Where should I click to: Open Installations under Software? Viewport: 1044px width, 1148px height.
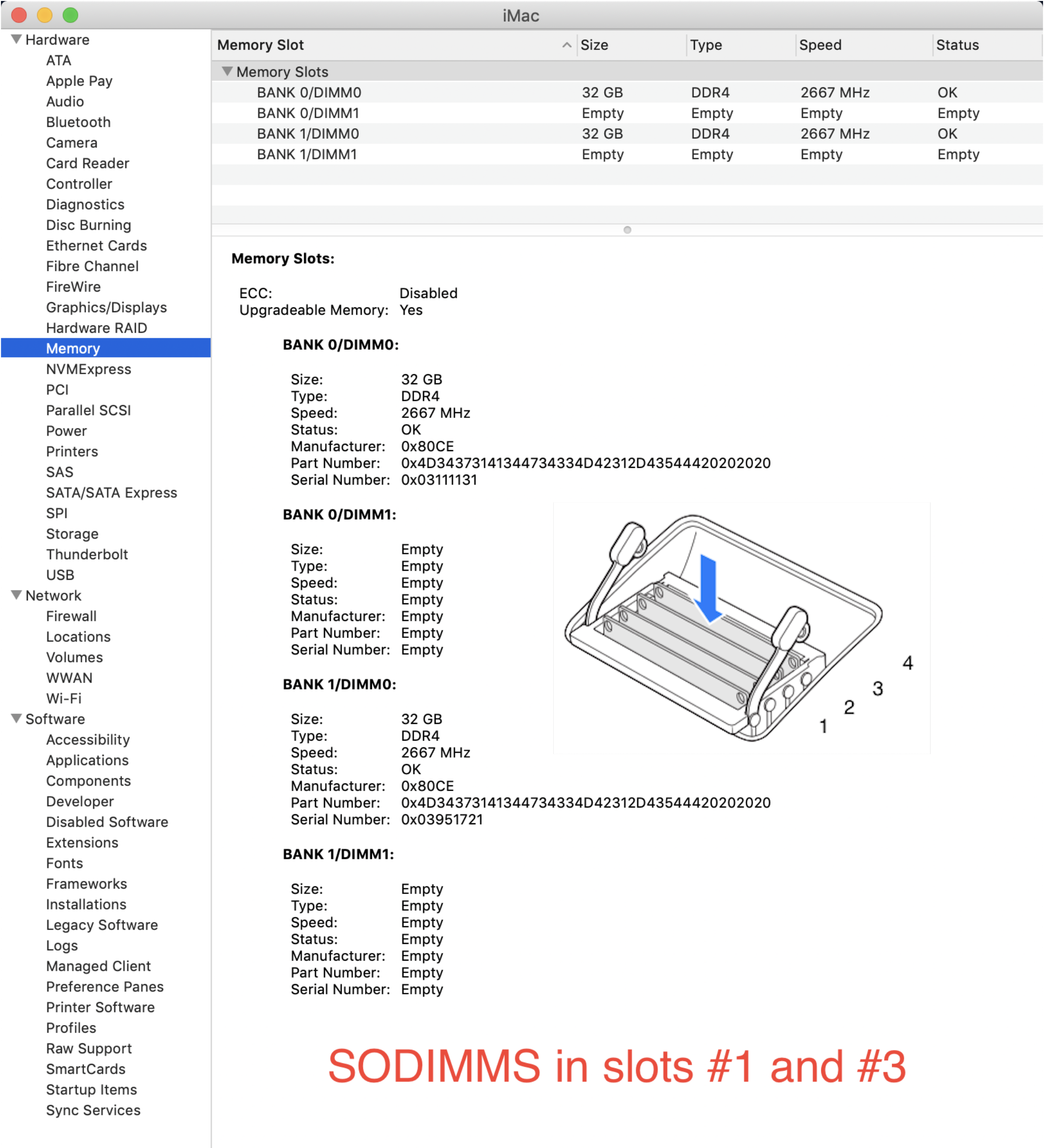pos(86,904)
